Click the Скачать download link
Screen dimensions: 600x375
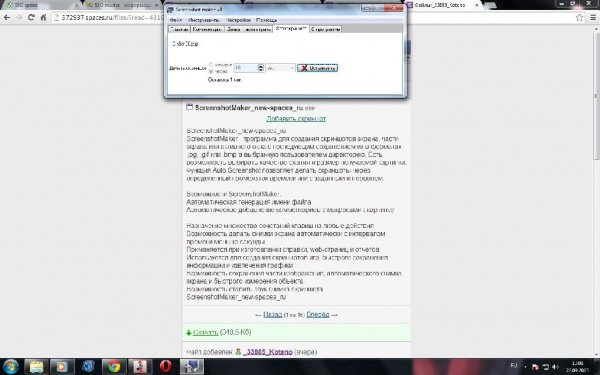click(x=205, y=332)
